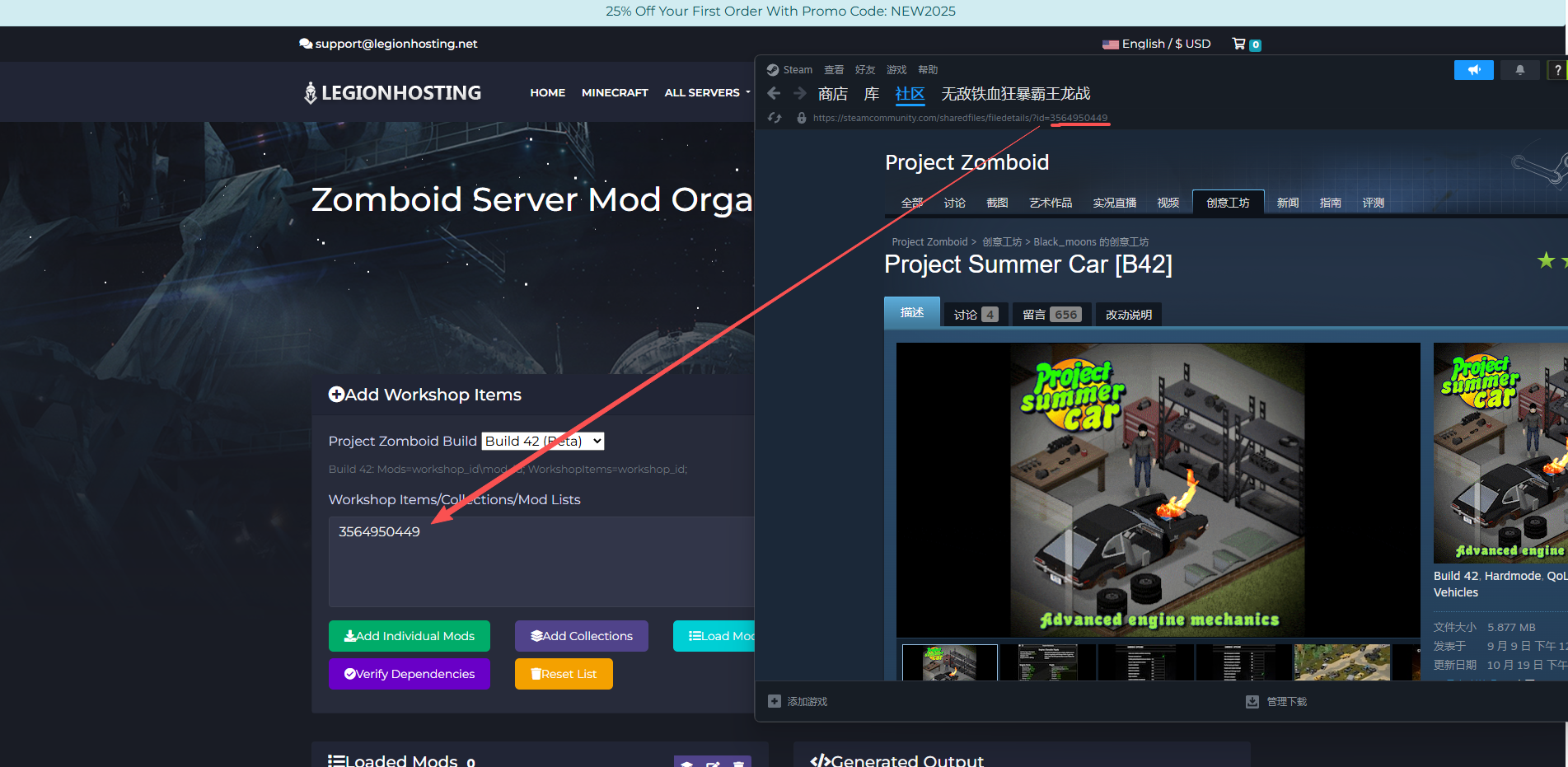Open the shopping cart icon

tap(1238, 44)
